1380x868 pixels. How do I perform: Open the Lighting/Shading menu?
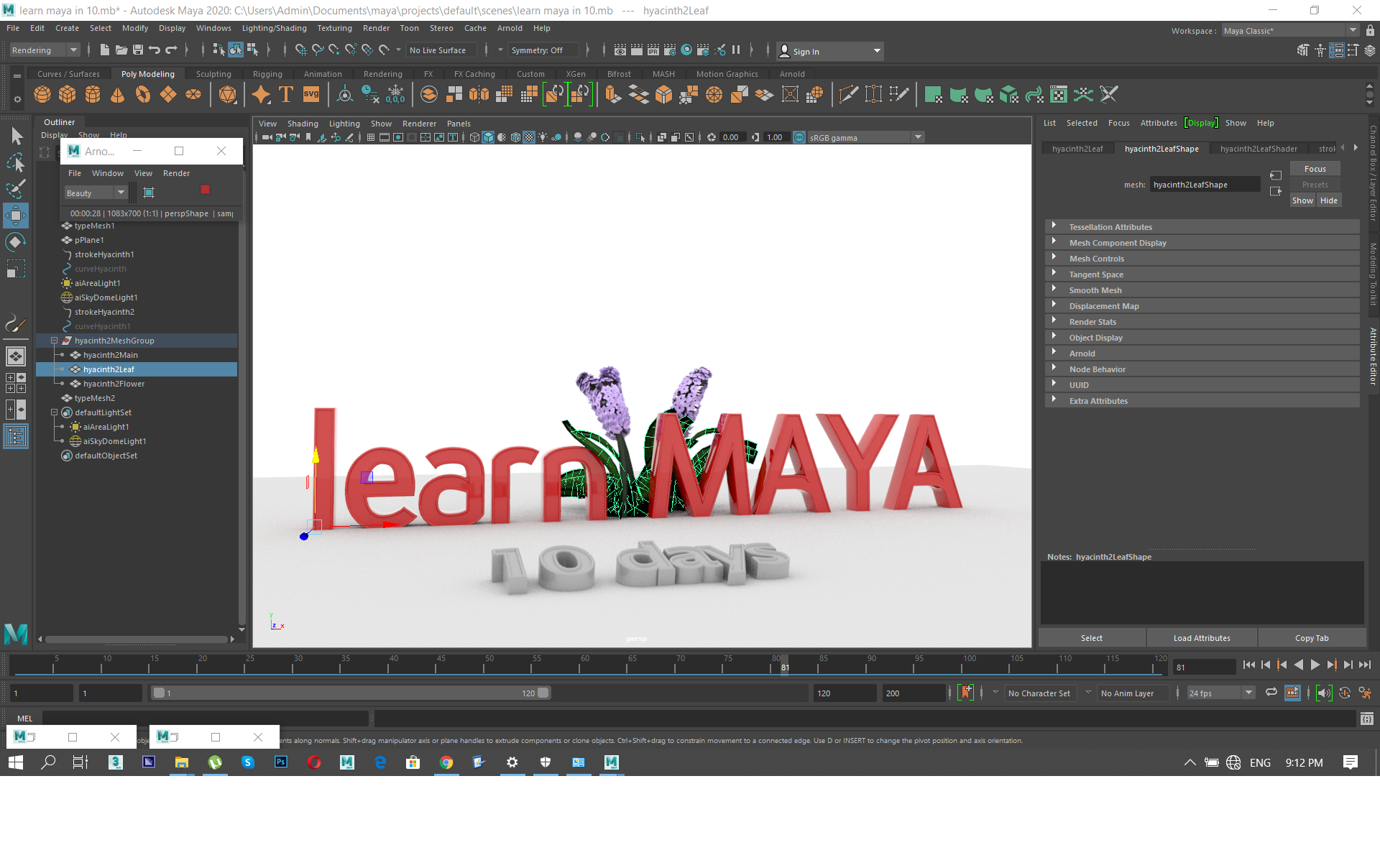pyautogui.click(x=274, y=28)
